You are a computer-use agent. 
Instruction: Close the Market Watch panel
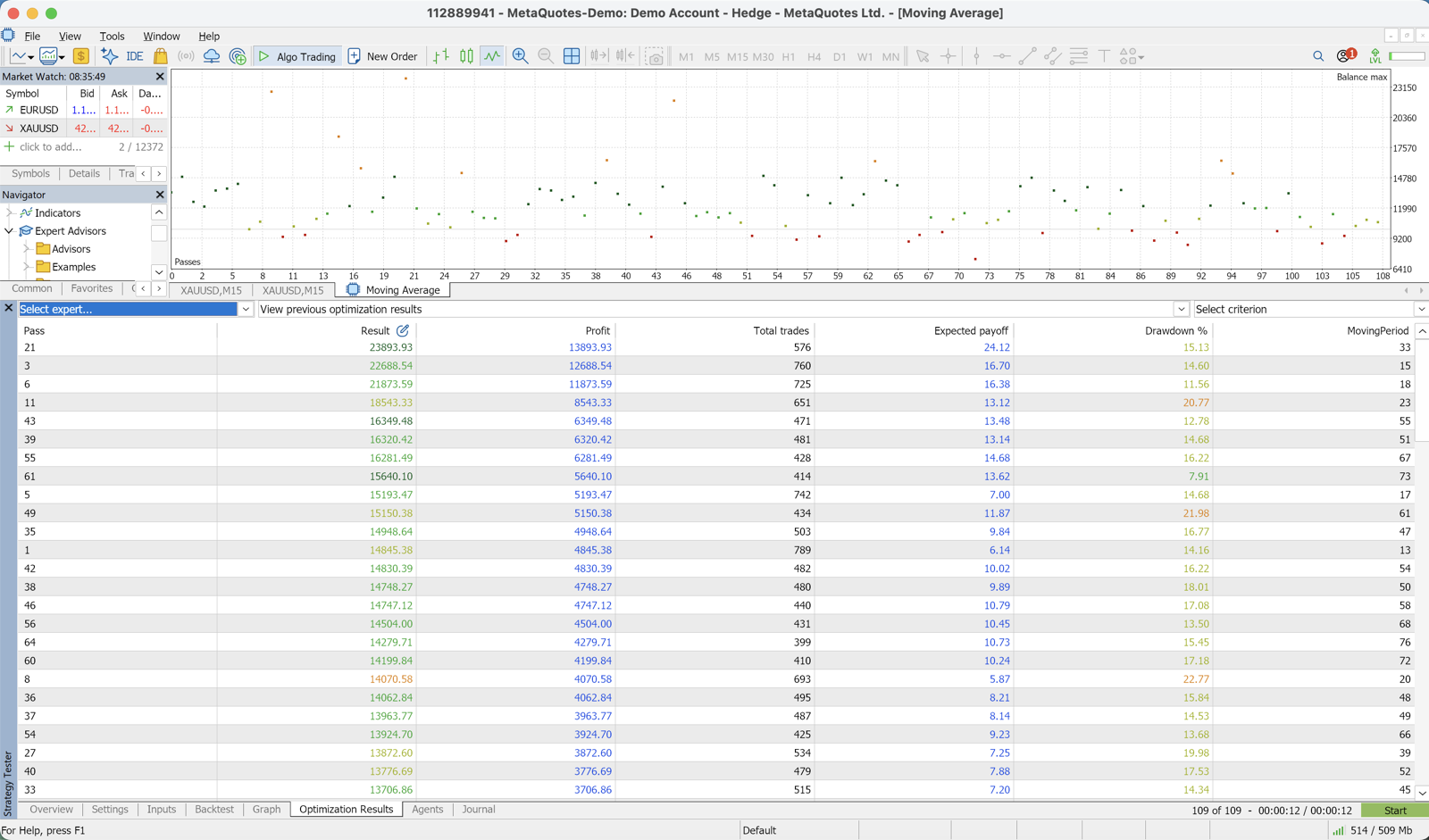click(x=160, y=77)
